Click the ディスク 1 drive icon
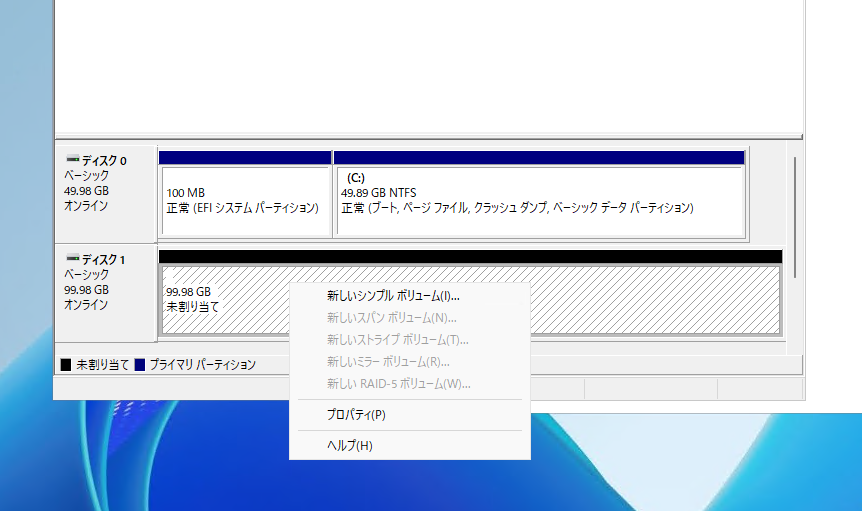The height and width of the screenshot is (511, 862). click(72, 259)
